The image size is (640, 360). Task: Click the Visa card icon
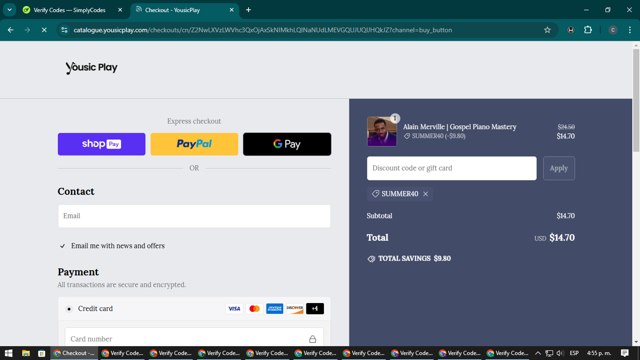tap(234, 309)
